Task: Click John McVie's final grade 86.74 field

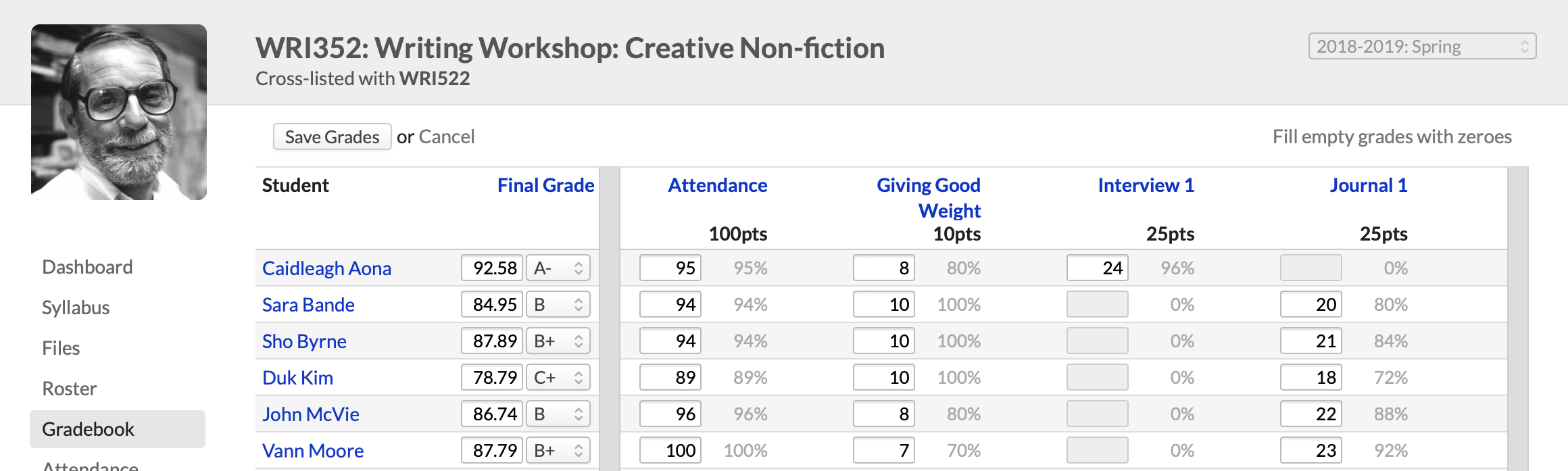Action: 492,414
